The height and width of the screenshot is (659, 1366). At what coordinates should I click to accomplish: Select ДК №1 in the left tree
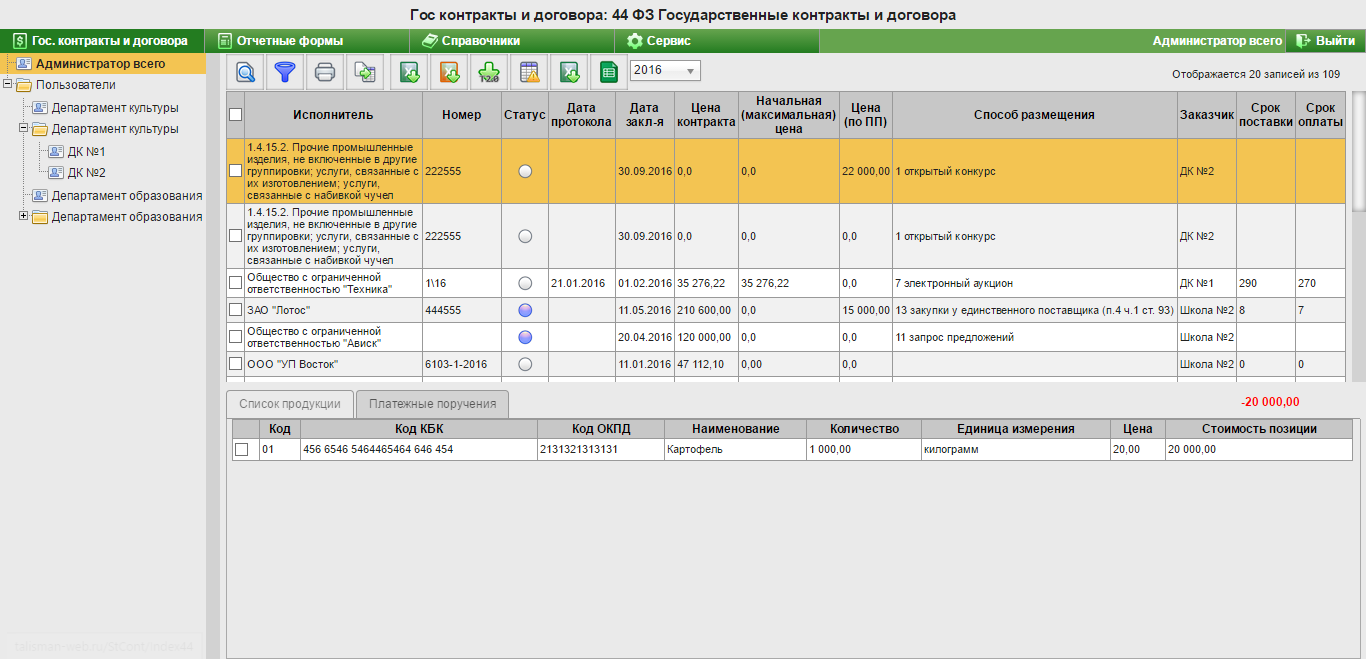[x=86, y=151]
